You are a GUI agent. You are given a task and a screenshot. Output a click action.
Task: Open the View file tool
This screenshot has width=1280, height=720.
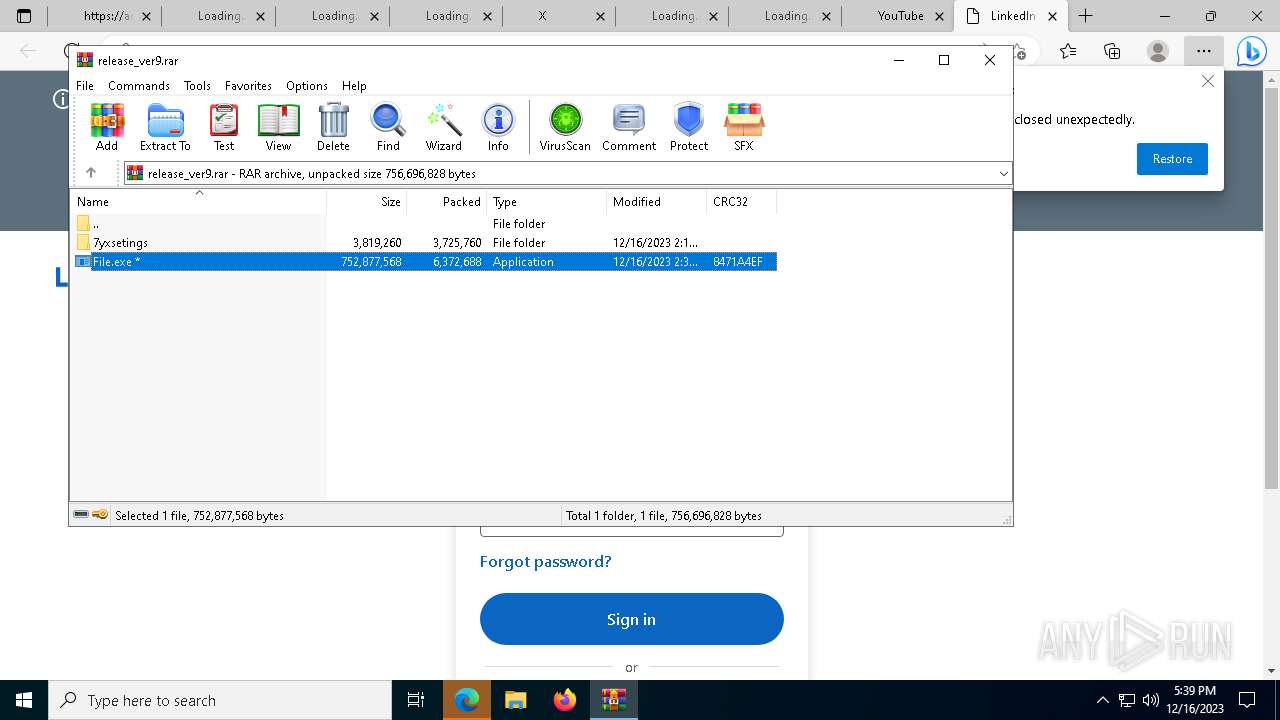pyautogui.click(x=278, y=127)
